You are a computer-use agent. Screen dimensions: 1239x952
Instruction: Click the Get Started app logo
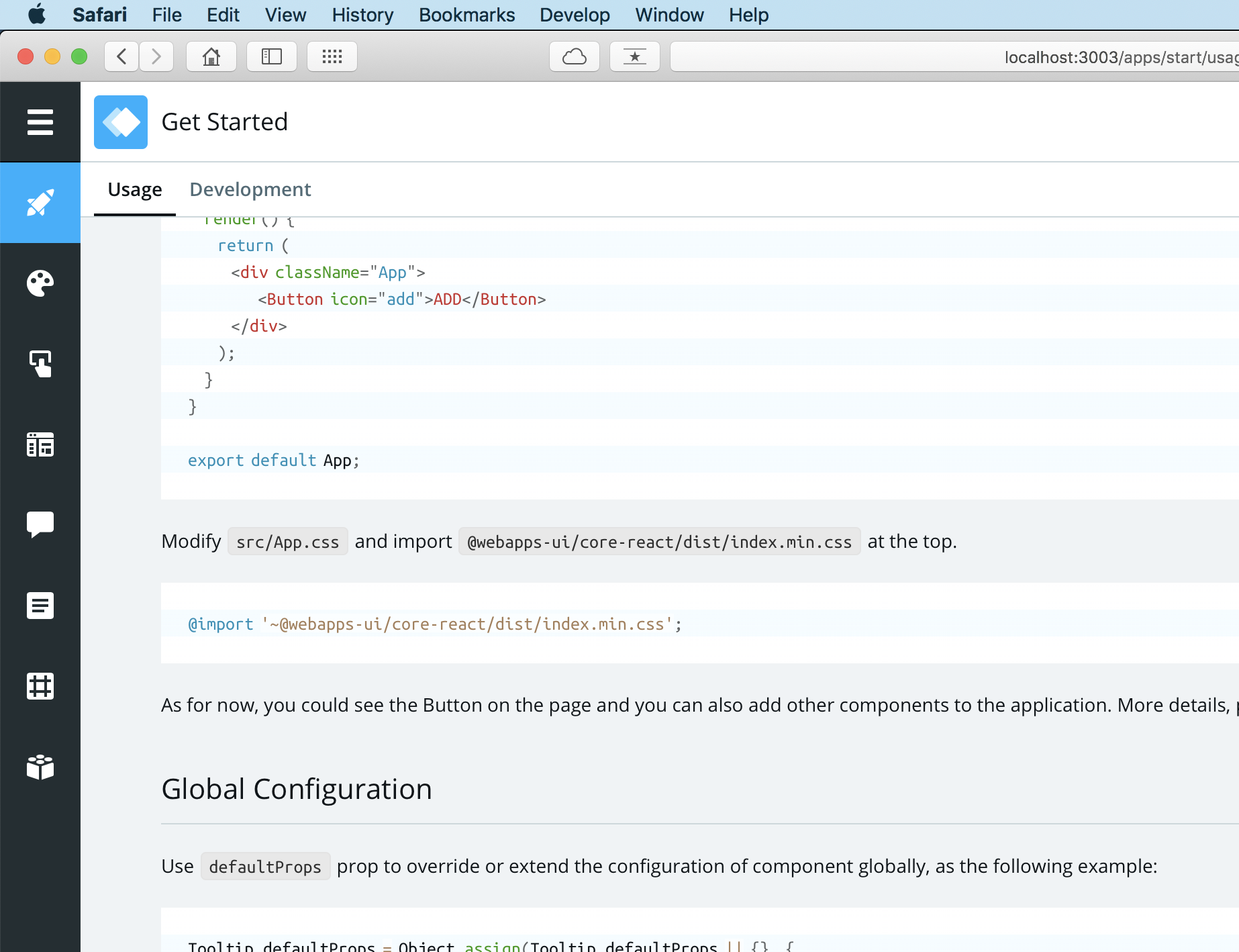click(x=120, y=122)
